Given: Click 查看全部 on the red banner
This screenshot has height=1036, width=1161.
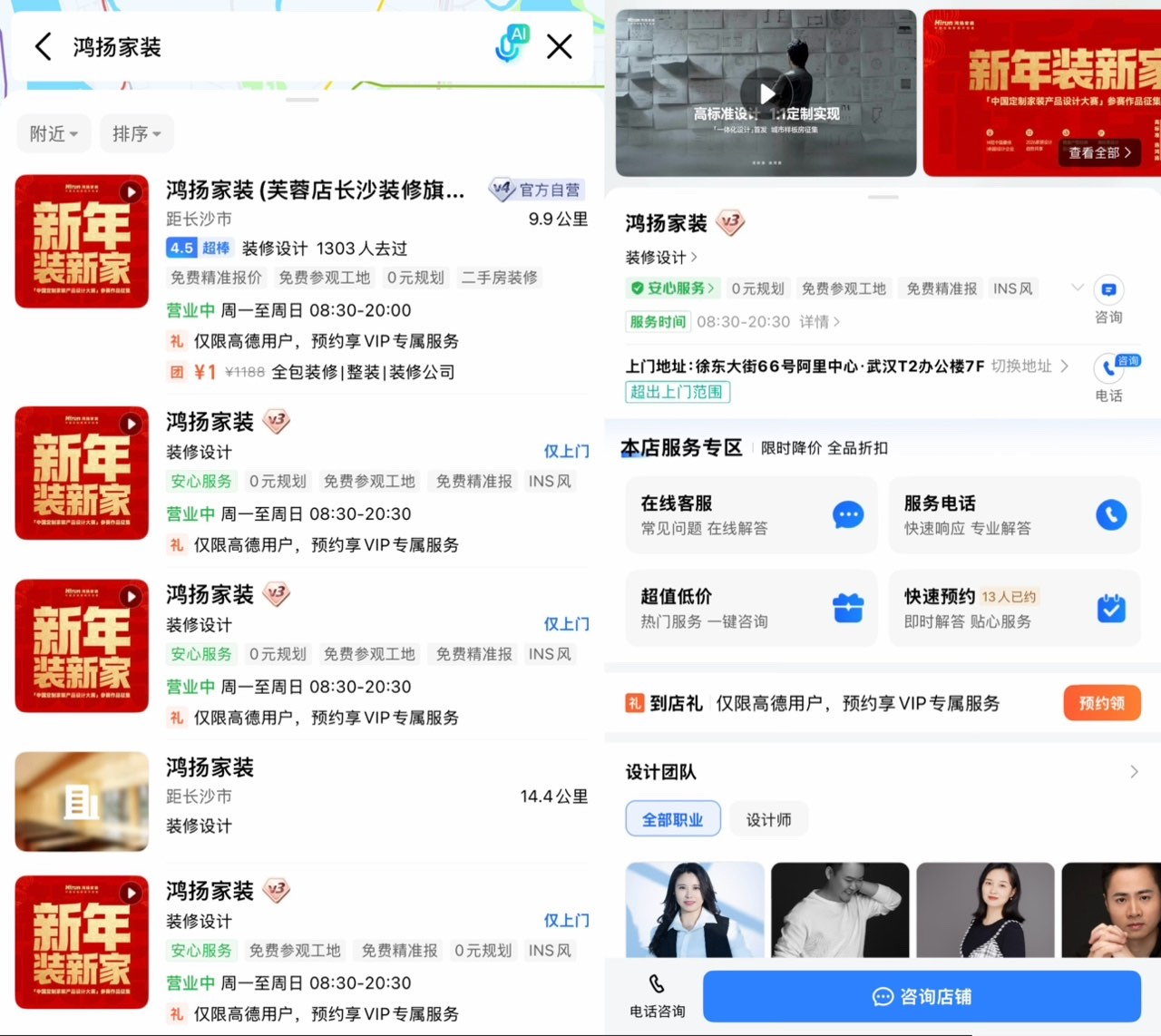Looking at the screenshot, I should tap(1099, 152).
